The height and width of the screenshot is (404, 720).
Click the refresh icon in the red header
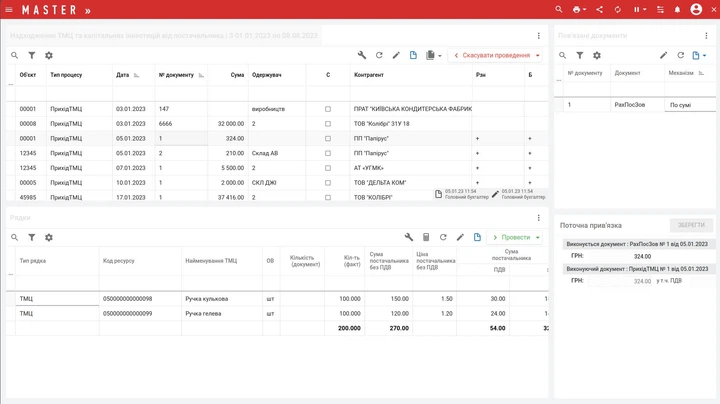coord(618,9)
